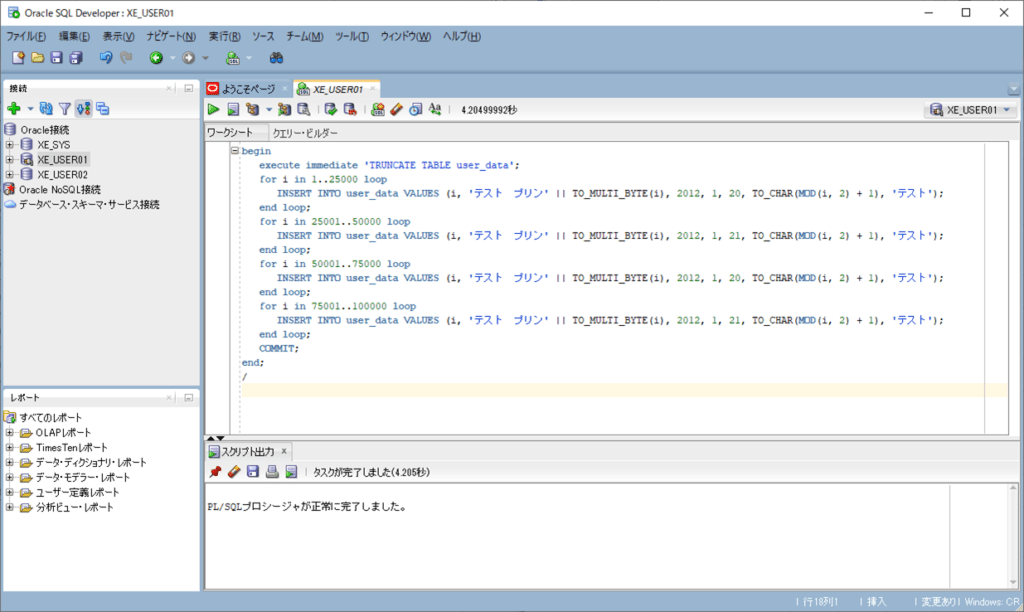Close the XE_USER01 worksheet tab
This screenshot has height=612, width=1024.
(373, 88)
